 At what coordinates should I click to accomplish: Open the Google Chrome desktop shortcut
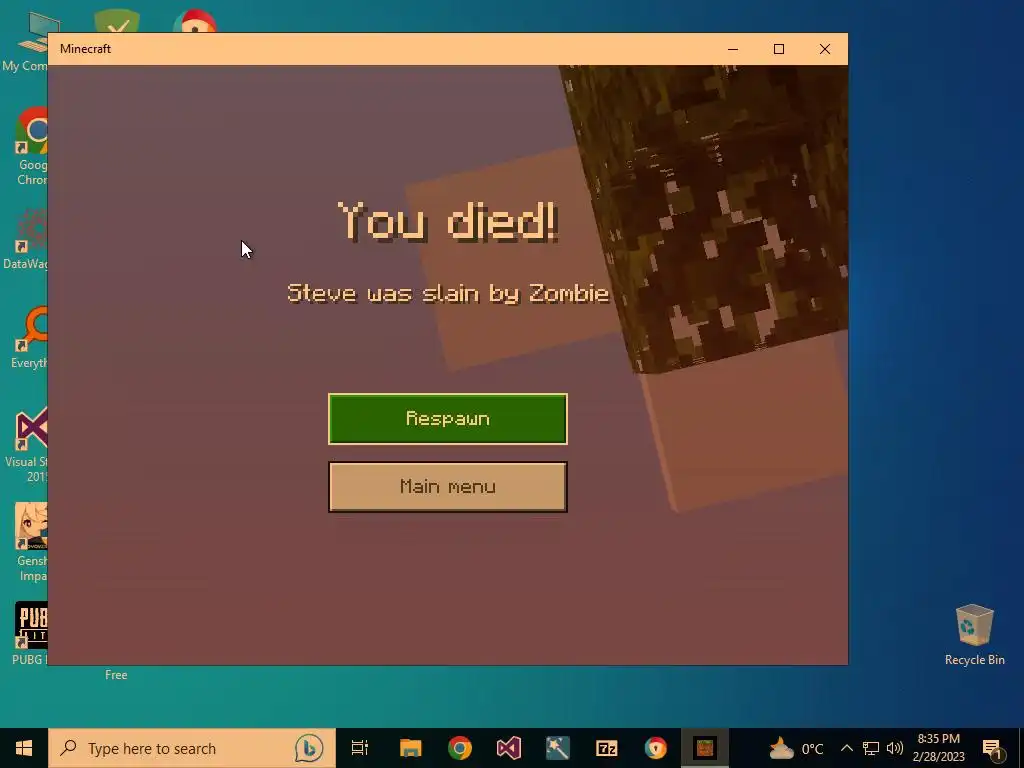click(x=30, y=147)
